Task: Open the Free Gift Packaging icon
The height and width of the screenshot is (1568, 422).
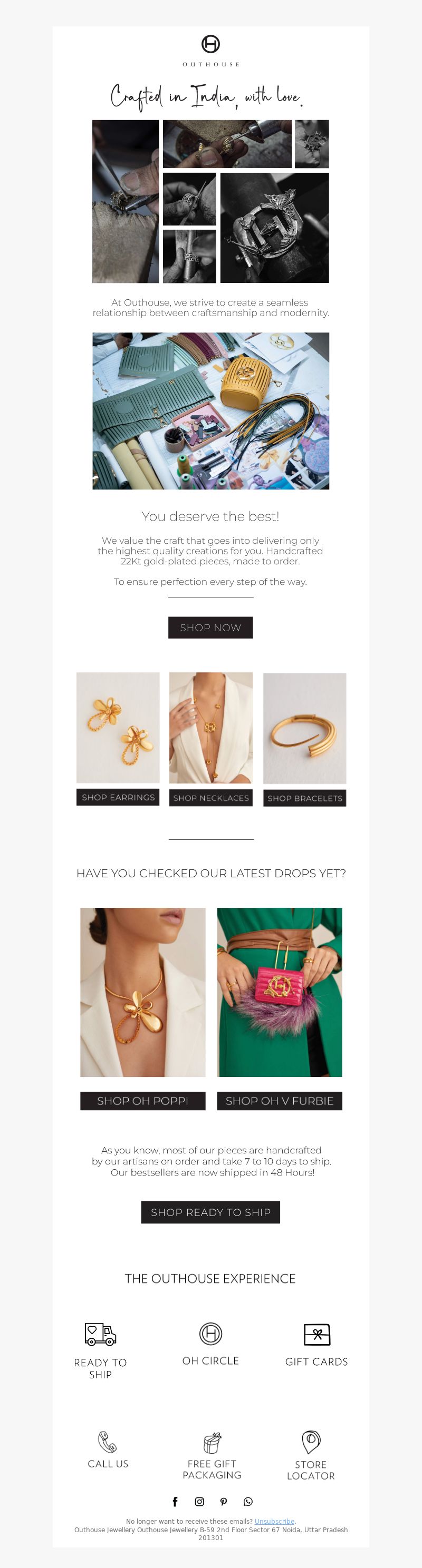Action: click(212, 1443)
